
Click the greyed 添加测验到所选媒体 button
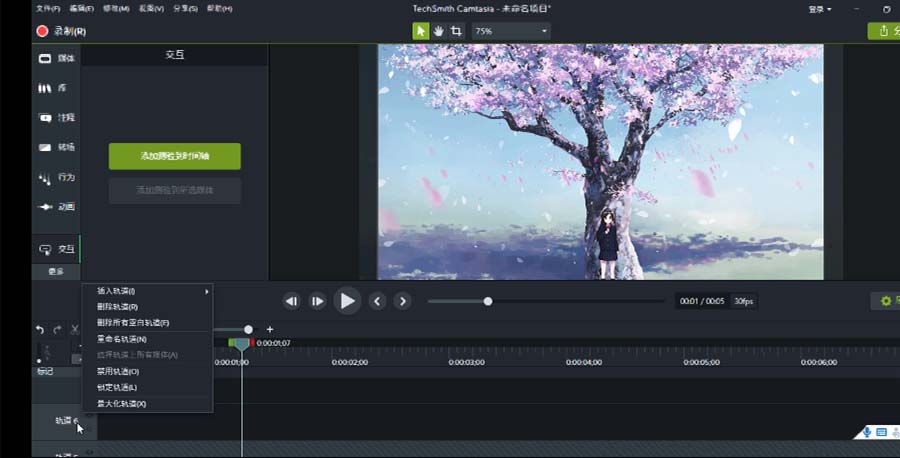tap(174, 190)
